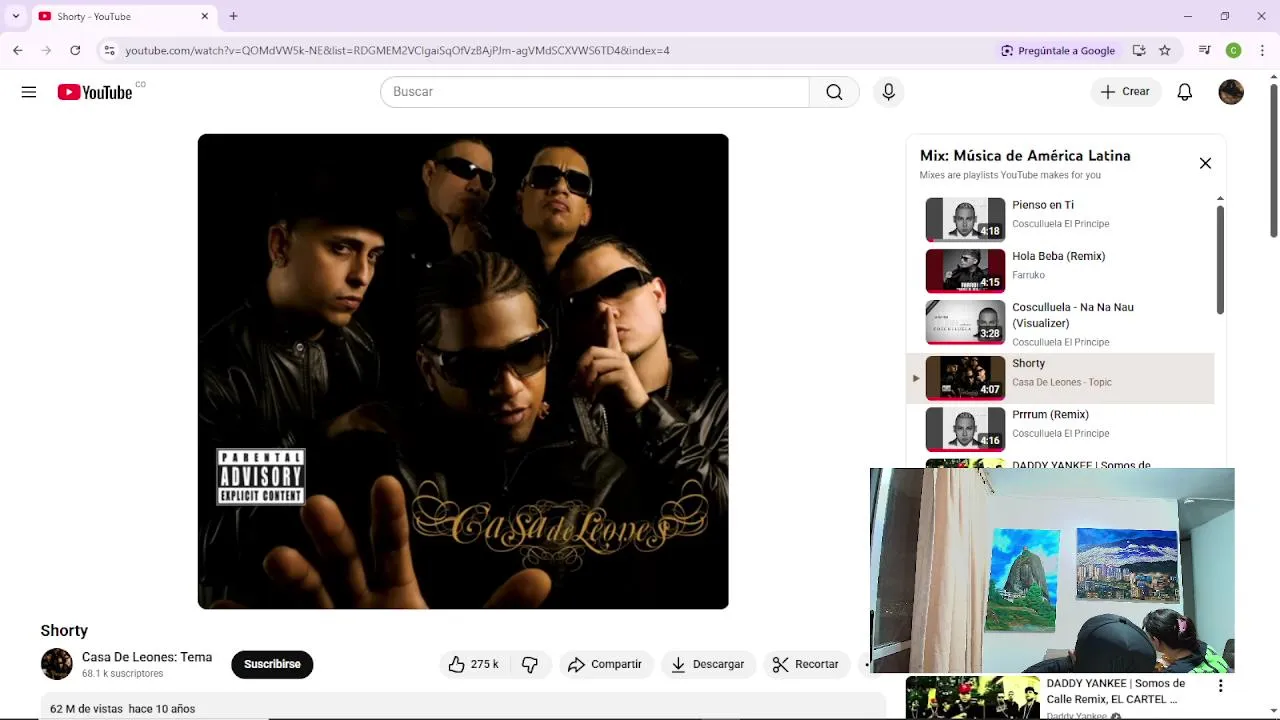
Task: Open a new browser tab
Action: (233, 16)
